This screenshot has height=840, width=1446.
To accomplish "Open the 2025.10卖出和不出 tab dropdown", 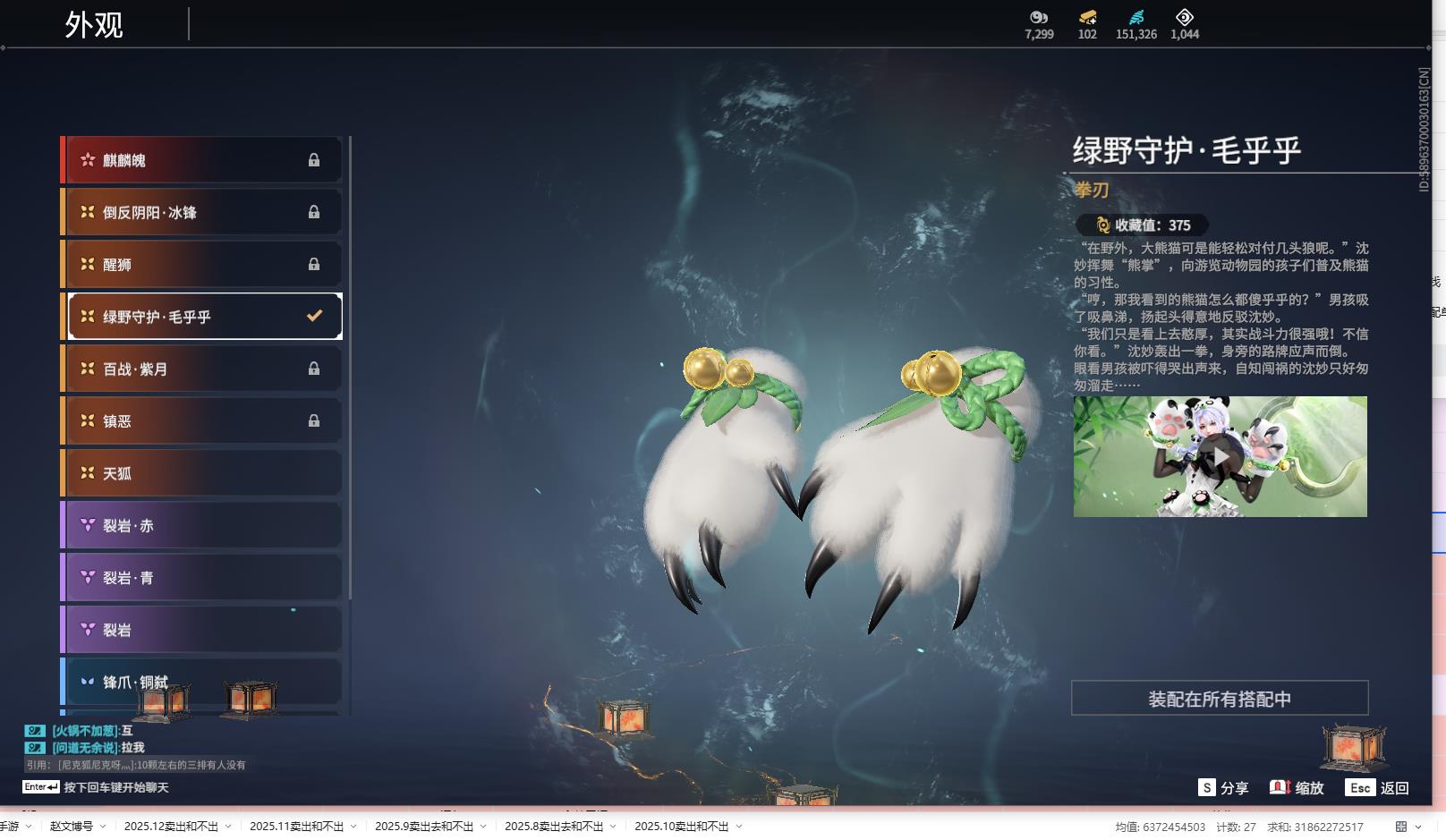I will (739, 827).
